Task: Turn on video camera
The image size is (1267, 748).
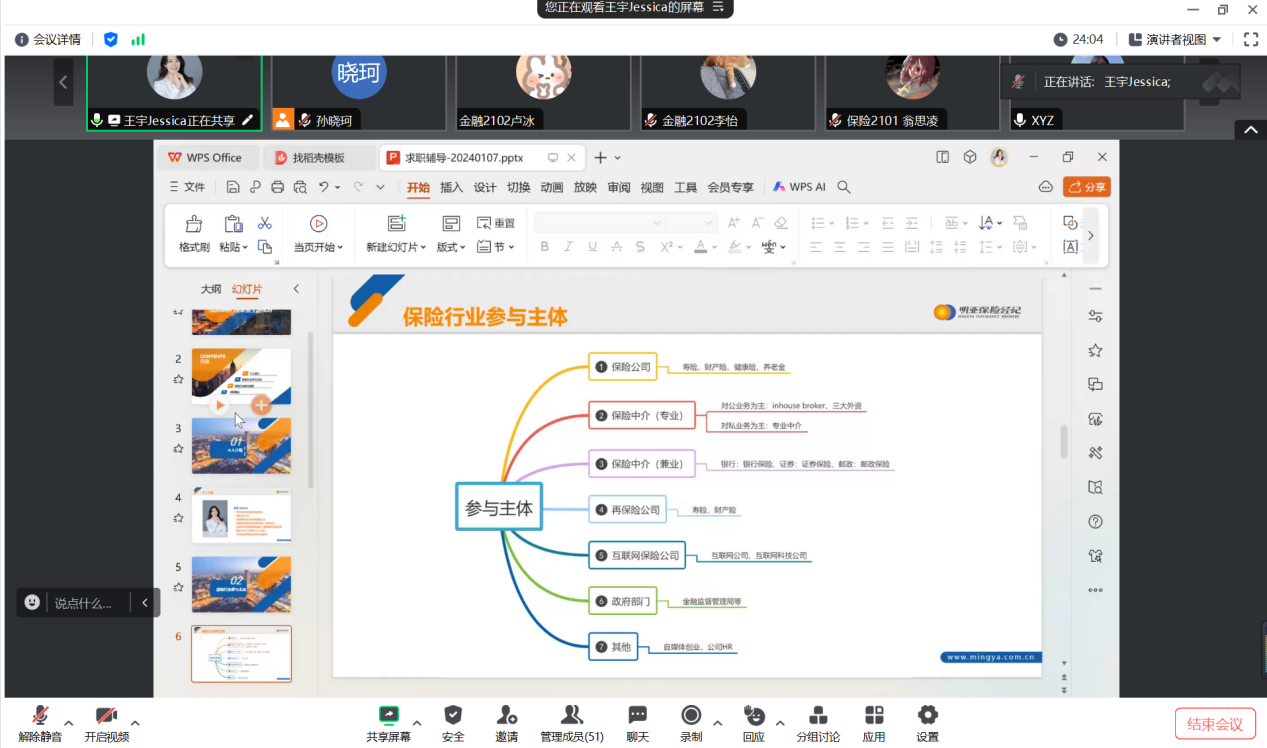Action: click(106, 723)
